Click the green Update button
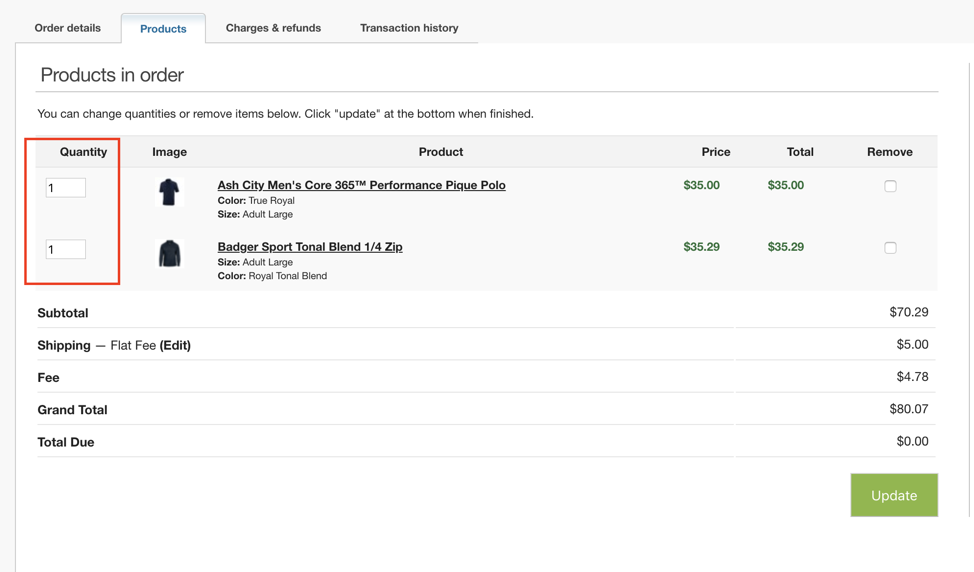The image size is (974, 572). [894, 495]
